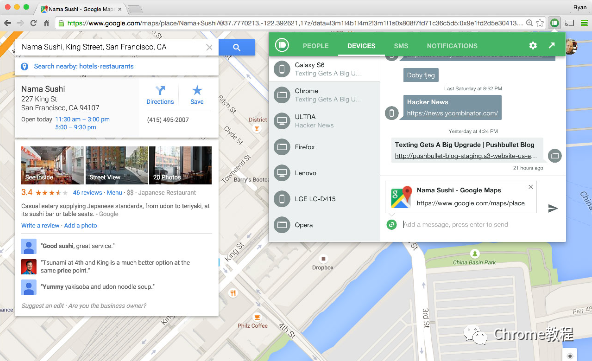This screenshot has width=592, height=361.
Task: Click the user profile avatar top right
Action: click(572, 46)
